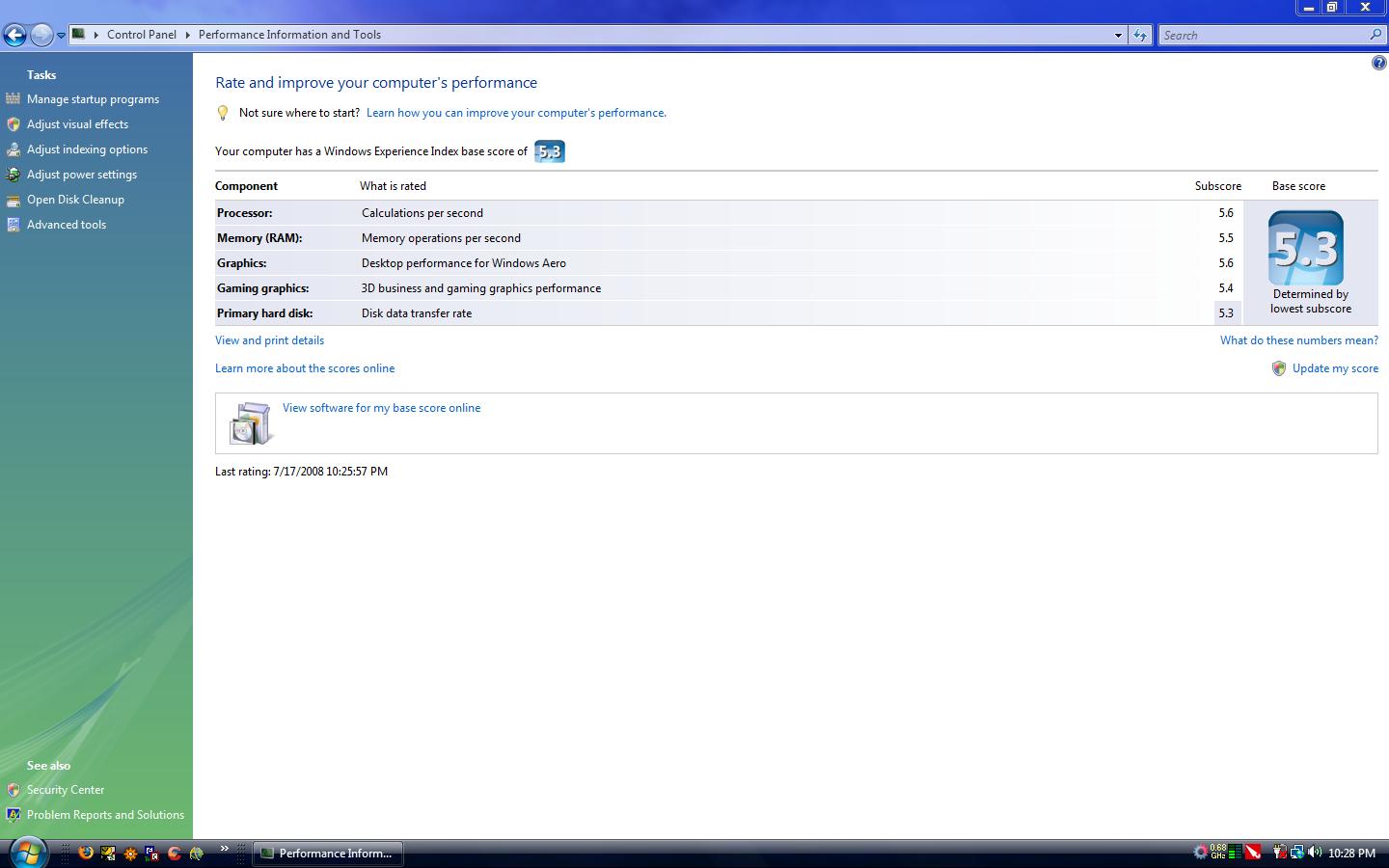Click the search magnifier icon
The height and width of the screenshot is (868, 1389).
tap(1375, 35)
